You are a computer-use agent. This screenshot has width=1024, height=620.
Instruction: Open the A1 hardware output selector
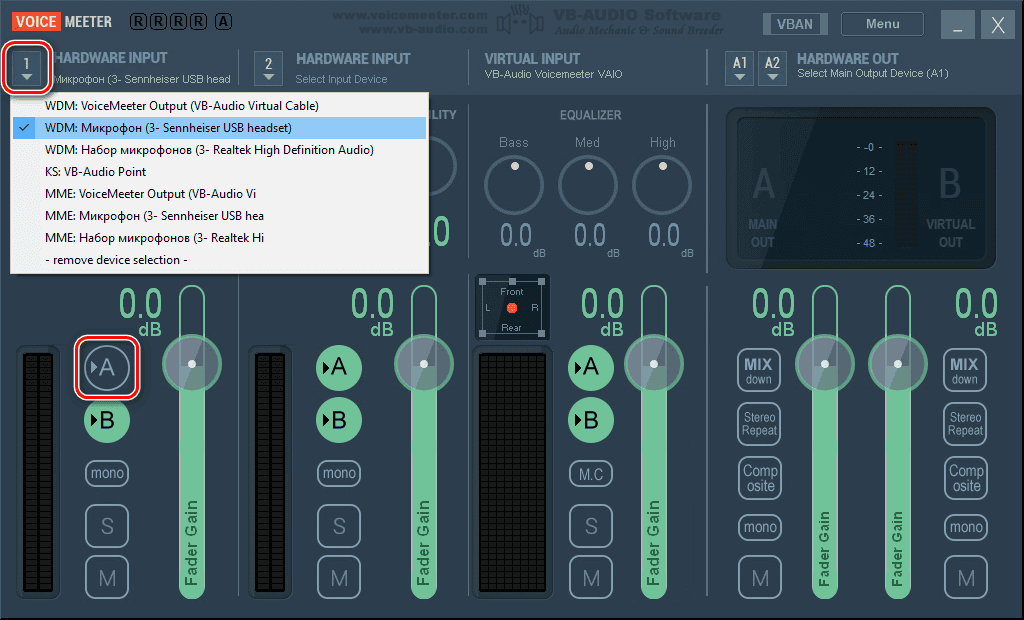coord(739,68)
